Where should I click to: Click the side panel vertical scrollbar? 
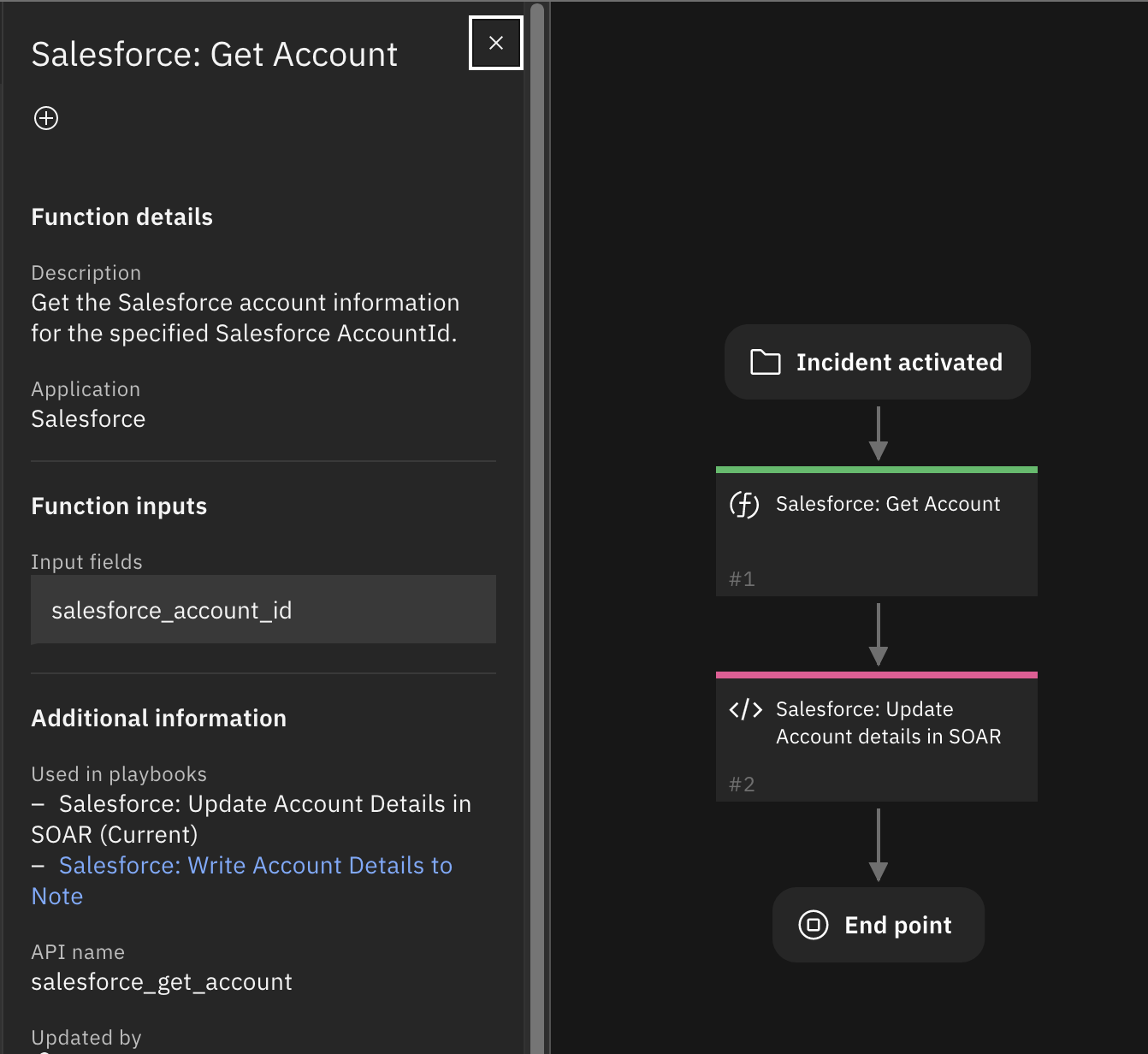point(537,527)
